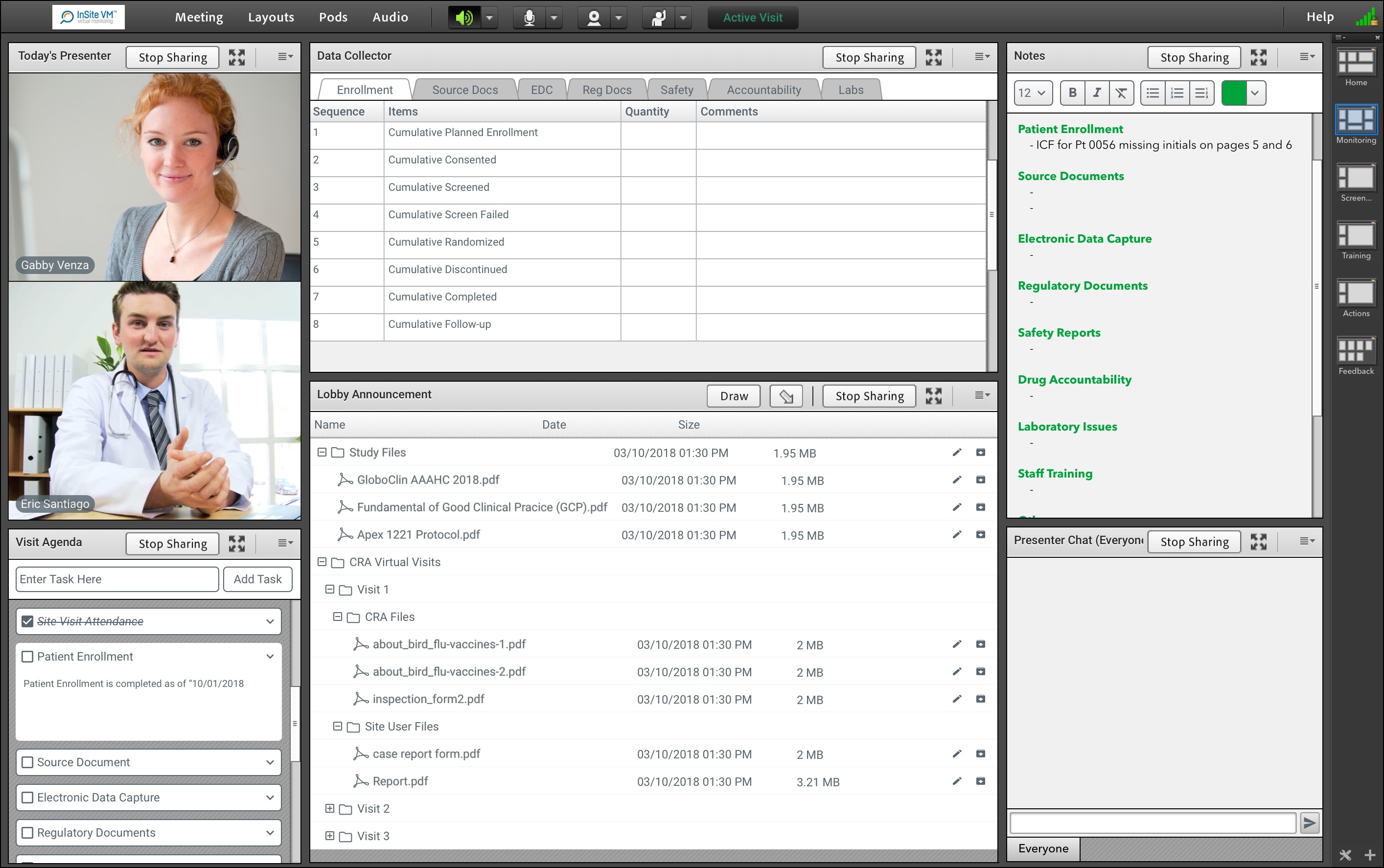Collapse the Site User Files folder
Viewport: 1384px width, 868px height.
338,726
